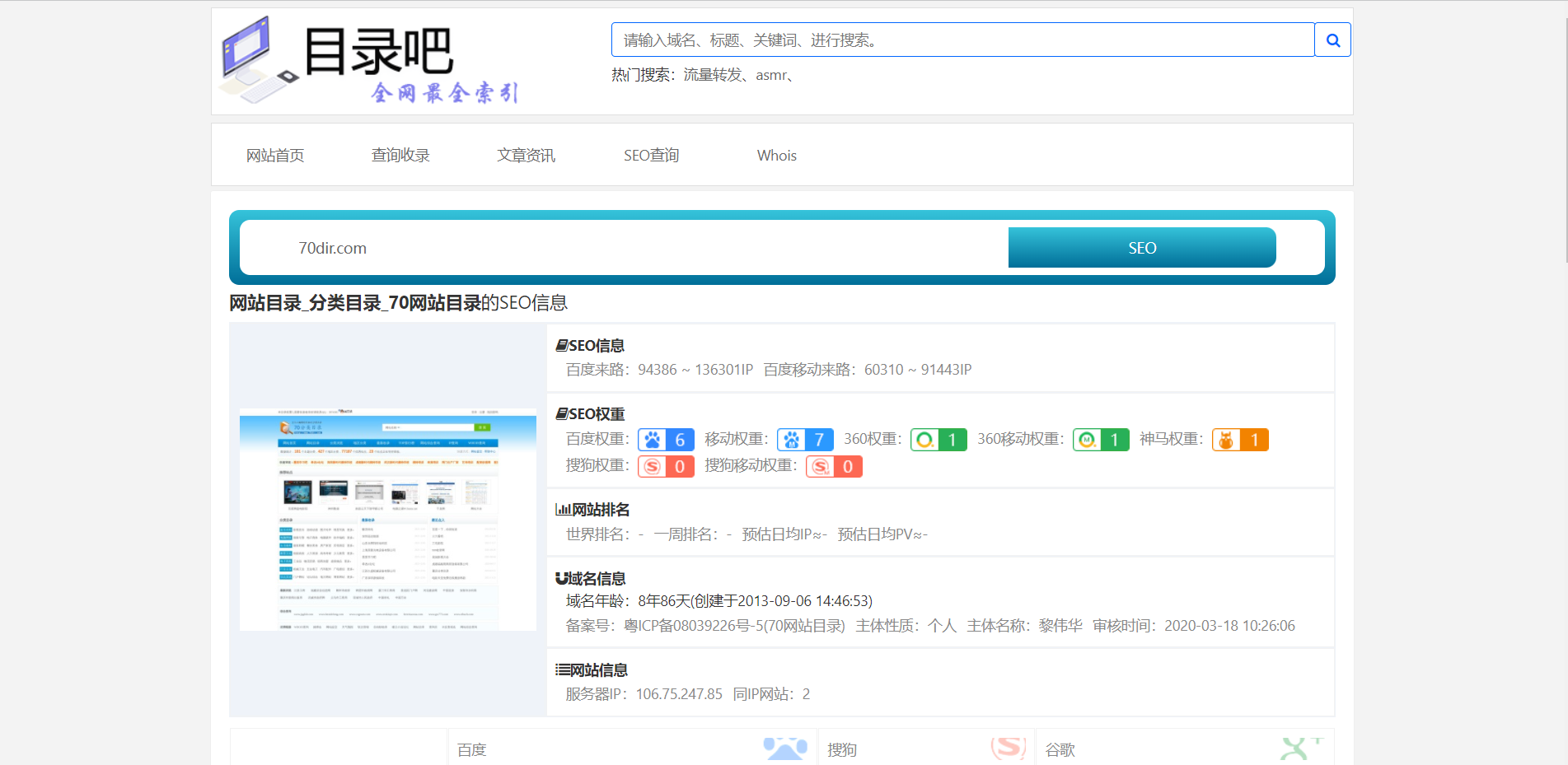Click the 粤ICP备08039226号-5 record number
This screenshot has width=1568, height=765.
[691, 626]
